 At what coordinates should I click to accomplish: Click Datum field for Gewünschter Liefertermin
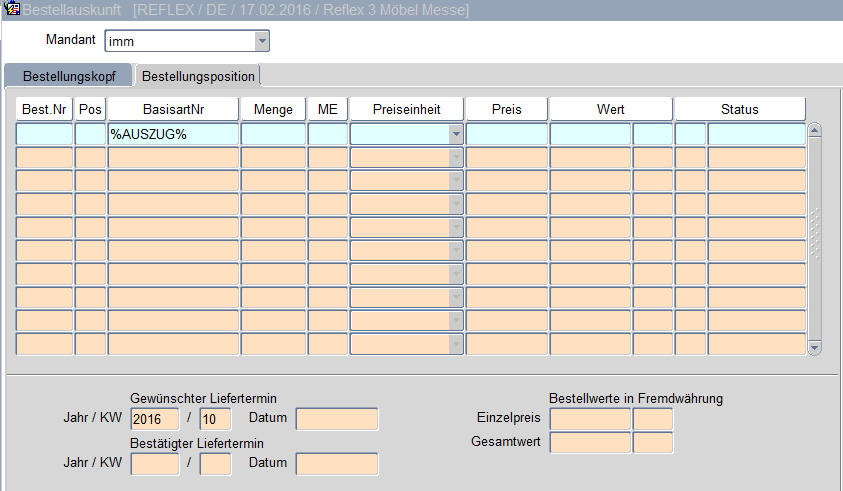pyautogui.click(x=337, y=418)
